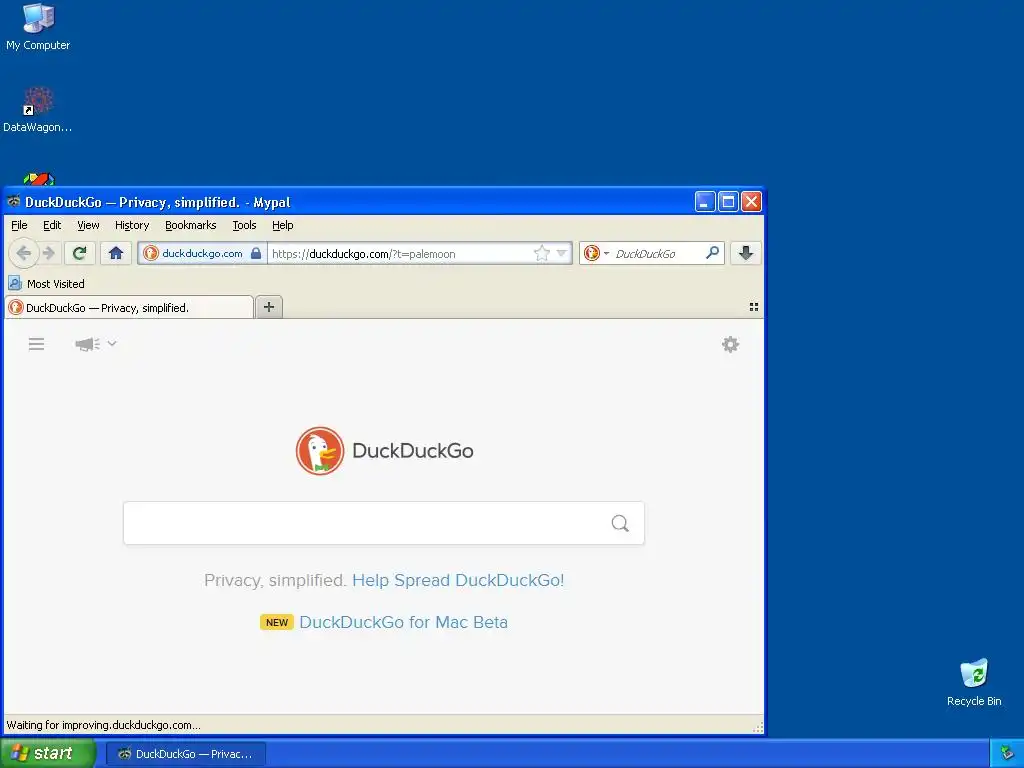Click the DuckDuckGo duck logo
This screenshot has height=768, width=1024.
coord(320,451)
